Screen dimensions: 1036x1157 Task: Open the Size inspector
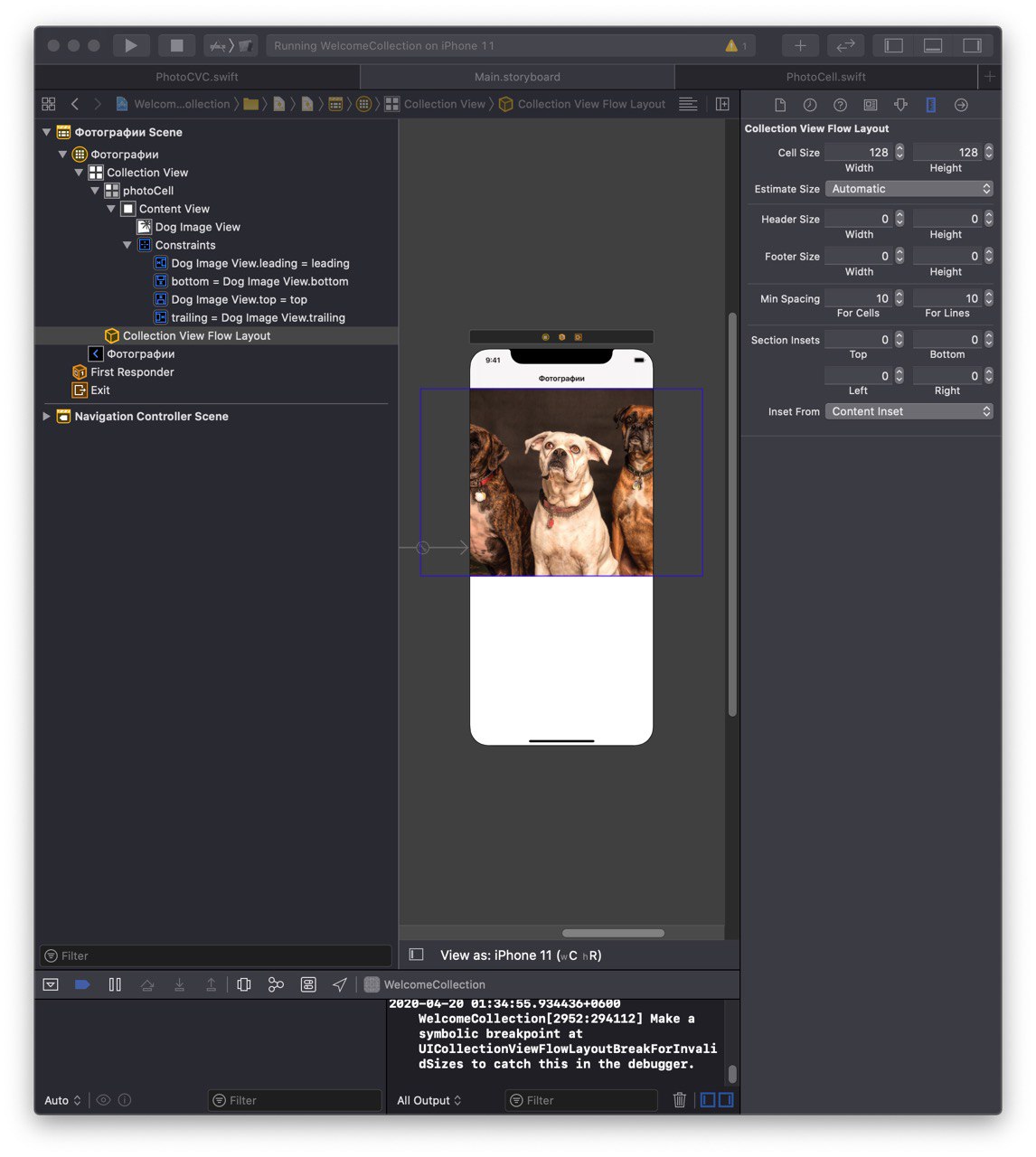click(930, 105)
